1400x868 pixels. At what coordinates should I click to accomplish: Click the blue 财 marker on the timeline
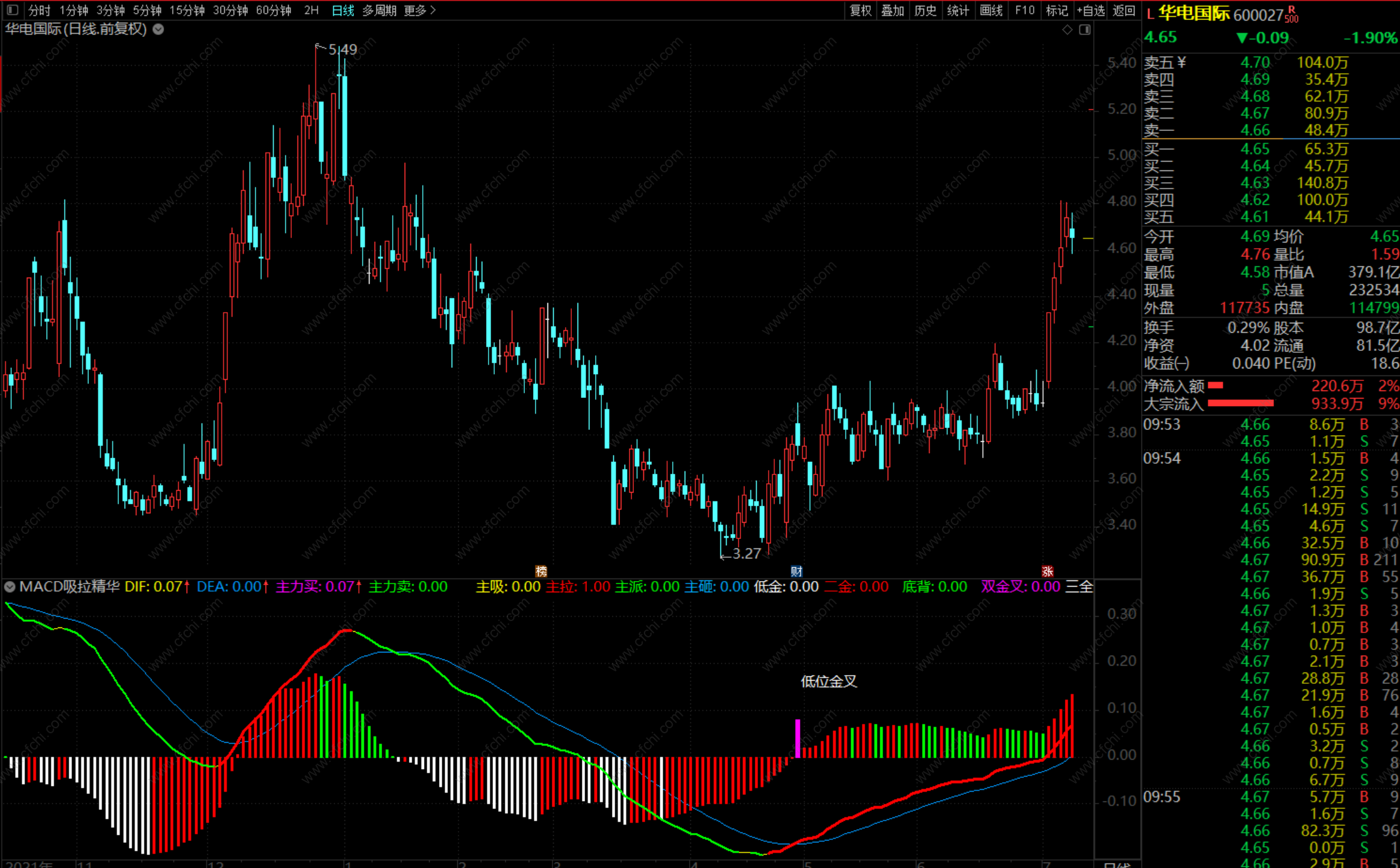pyautogui.click(x=796, y=571)
